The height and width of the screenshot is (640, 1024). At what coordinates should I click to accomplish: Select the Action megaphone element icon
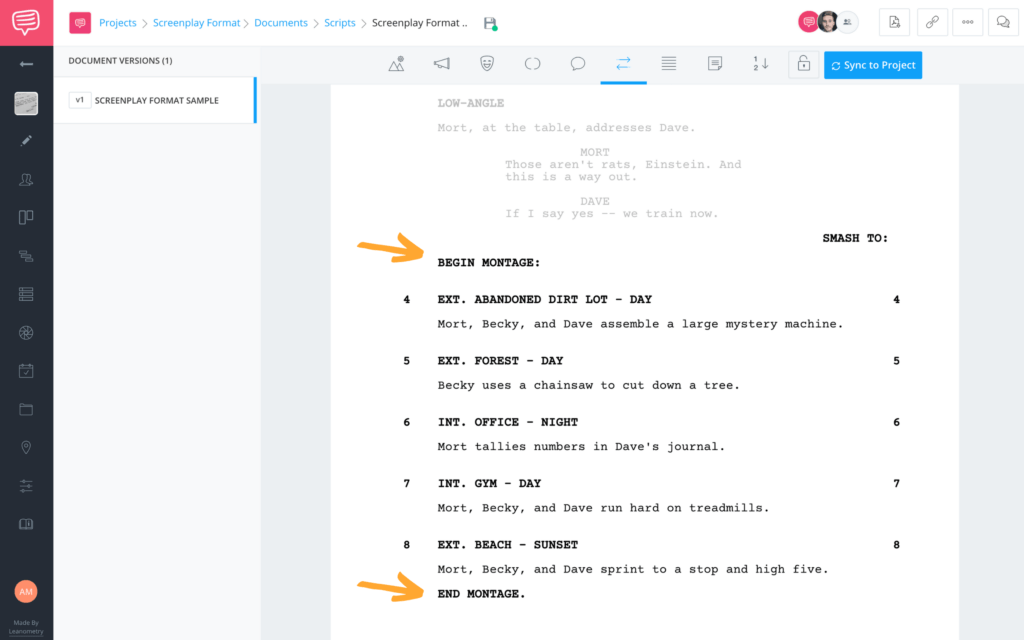coord(441,63)
